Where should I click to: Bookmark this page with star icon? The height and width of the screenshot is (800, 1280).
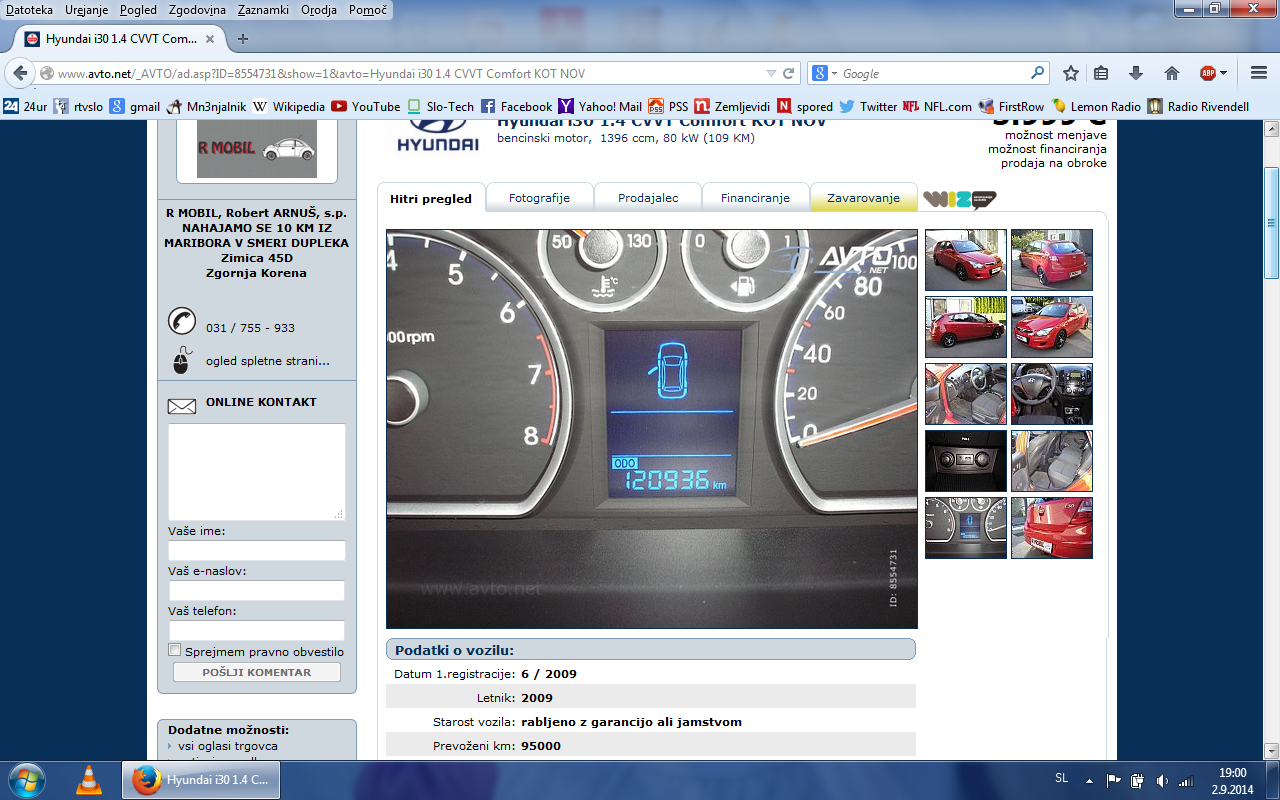[x=1071, y=73]
